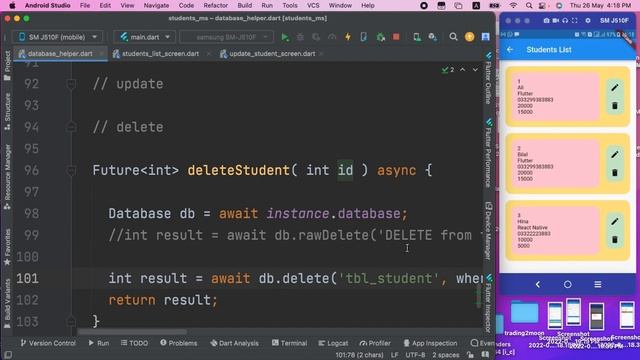Tap the Android home navigation button

coord(567,284)
